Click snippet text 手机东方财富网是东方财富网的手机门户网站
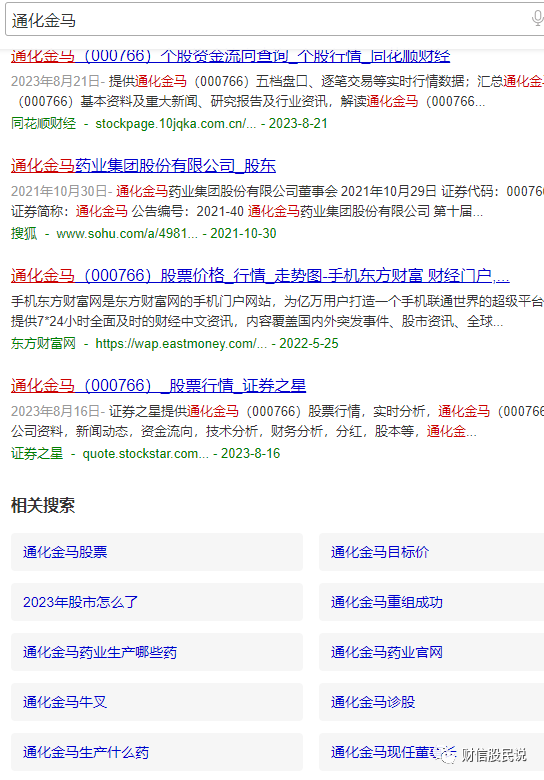The image size is (544, 780). point(141,301)
